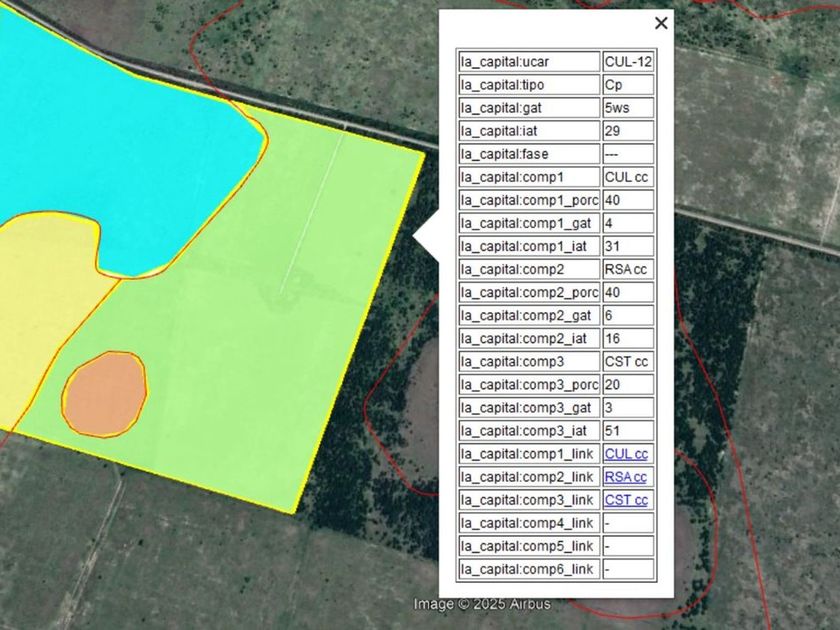Click the la_capital:comp6_link field label
The width and height of the screenshot is (840, 630).
[528, 569]
